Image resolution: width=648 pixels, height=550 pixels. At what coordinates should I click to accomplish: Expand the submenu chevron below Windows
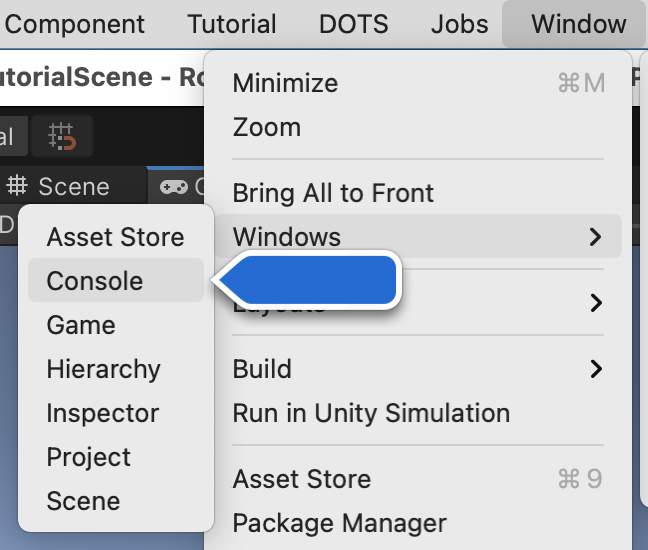[x=596, y=303]
